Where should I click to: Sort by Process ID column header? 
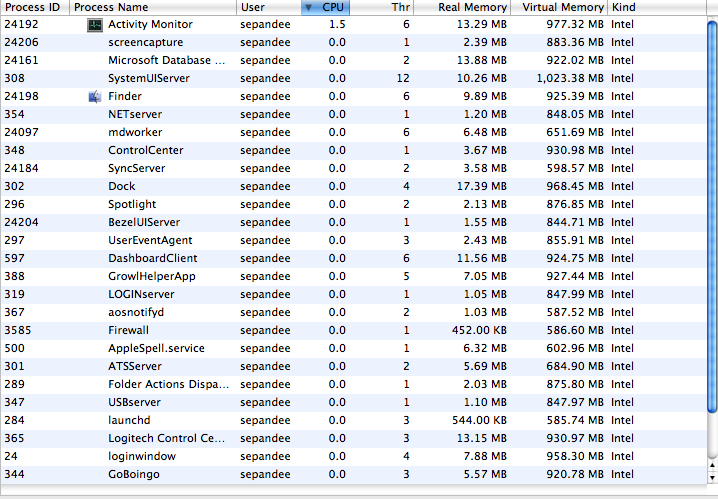tap(35, 7)
